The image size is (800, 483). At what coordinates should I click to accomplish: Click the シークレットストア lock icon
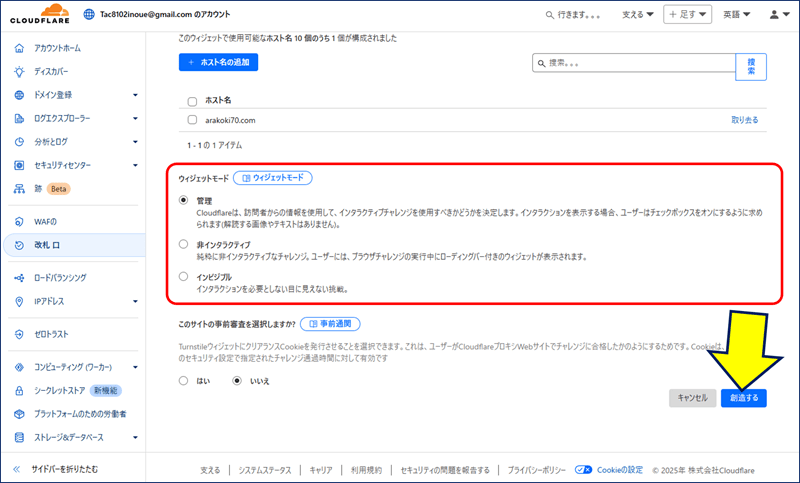pyautogui.click(x=19, y=391)
